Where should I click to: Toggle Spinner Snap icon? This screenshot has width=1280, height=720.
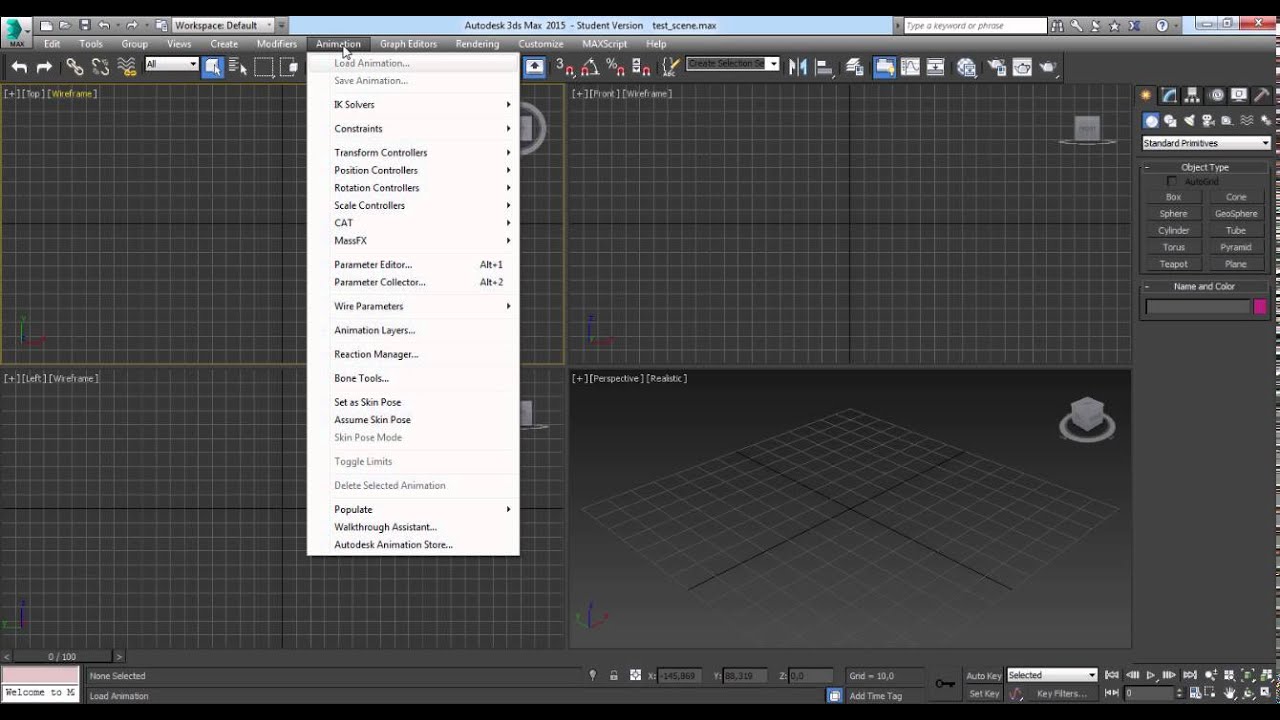tap(641, 67)
